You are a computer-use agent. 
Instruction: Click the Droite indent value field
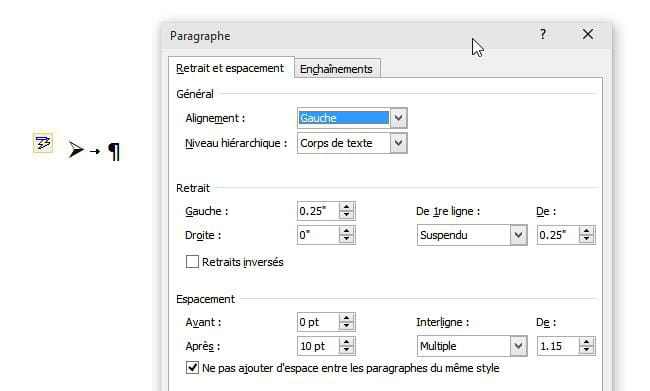(x=318, y=235)
